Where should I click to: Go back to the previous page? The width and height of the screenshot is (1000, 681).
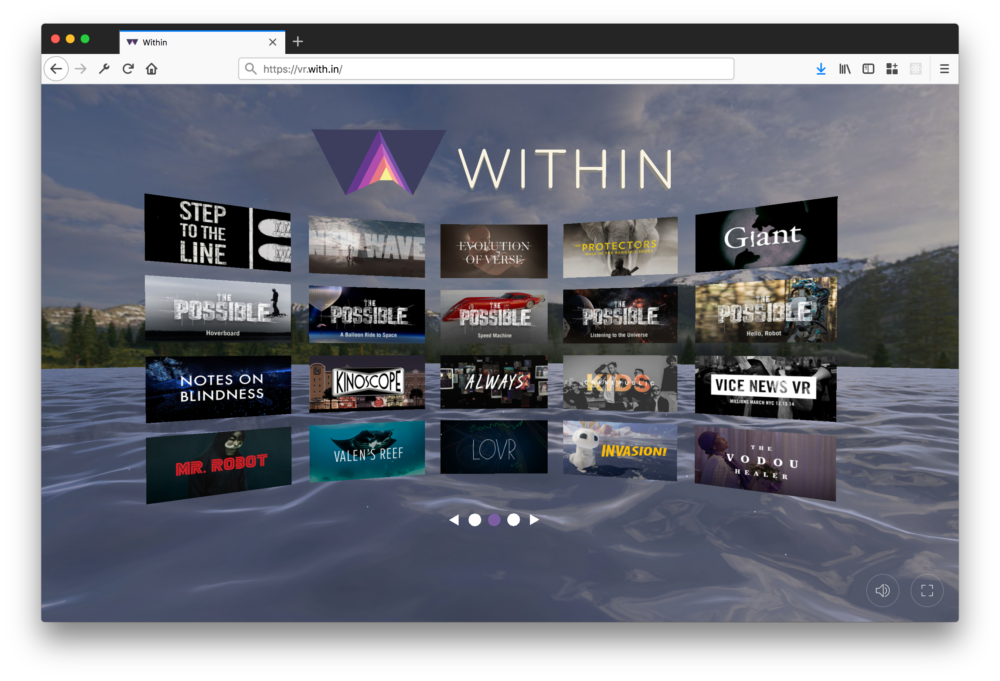[x=56, y=69]
